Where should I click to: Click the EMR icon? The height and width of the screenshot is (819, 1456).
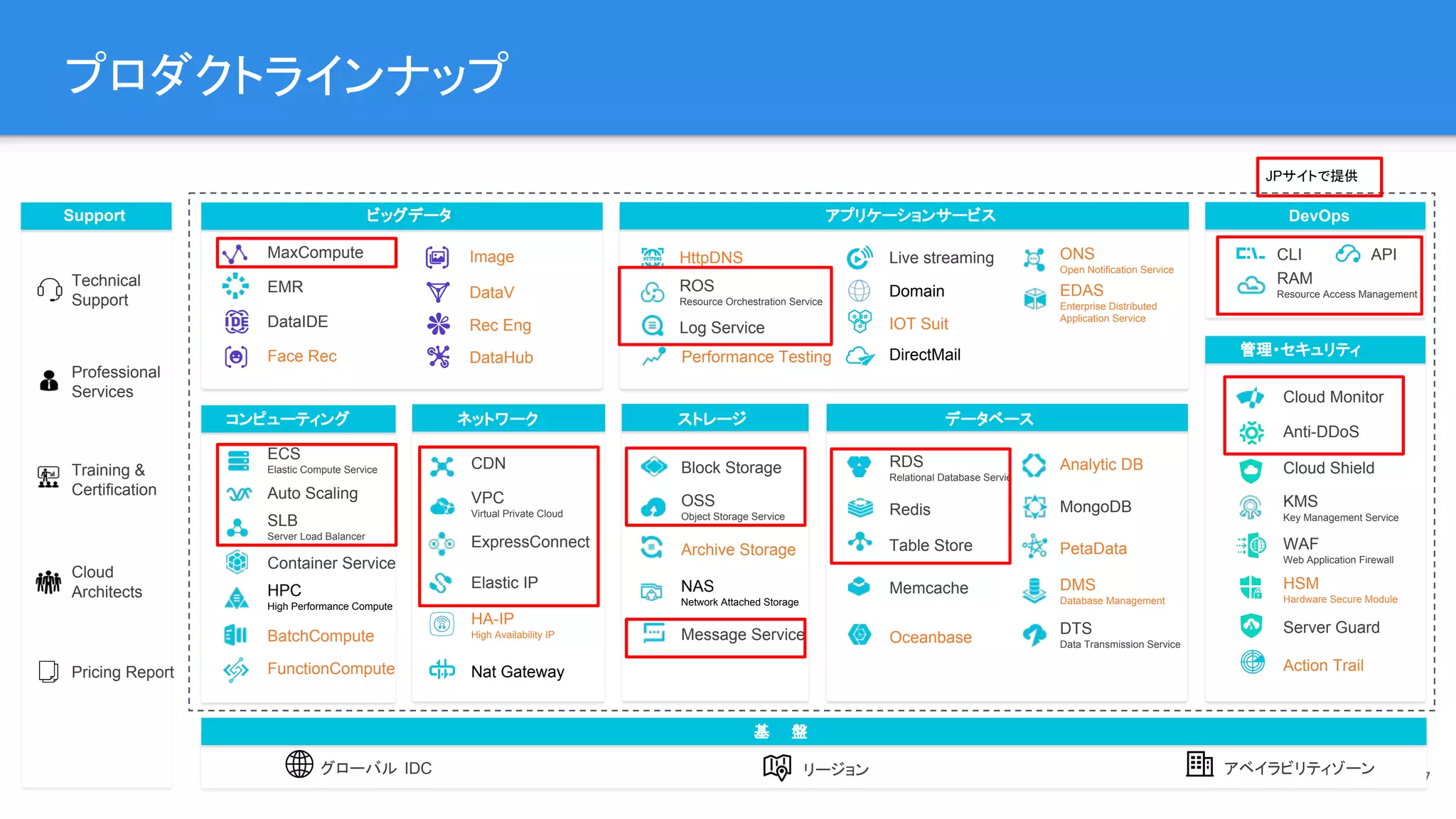click(x=235, y=286)
